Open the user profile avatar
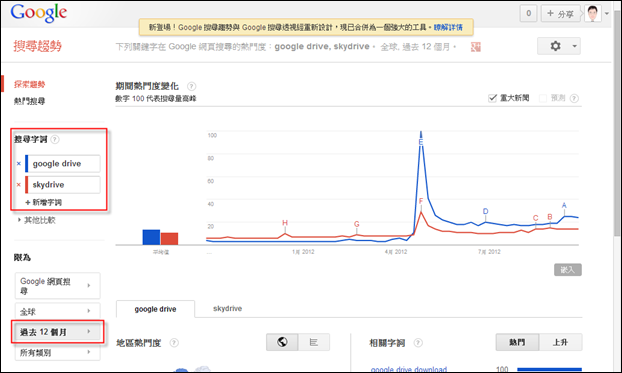 click(593, 13)
